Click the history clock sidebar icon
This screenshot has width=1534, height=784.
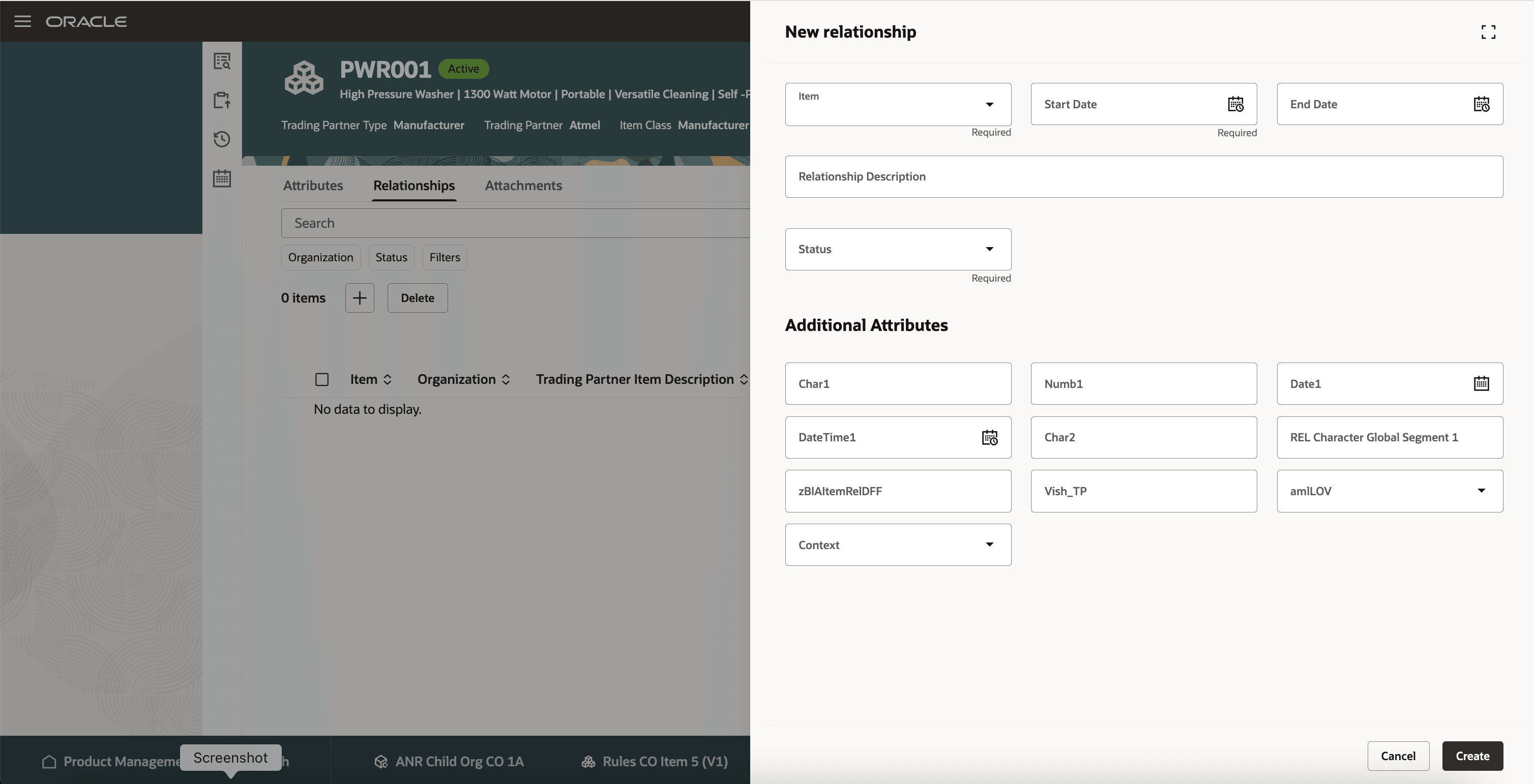pos(222,139)
